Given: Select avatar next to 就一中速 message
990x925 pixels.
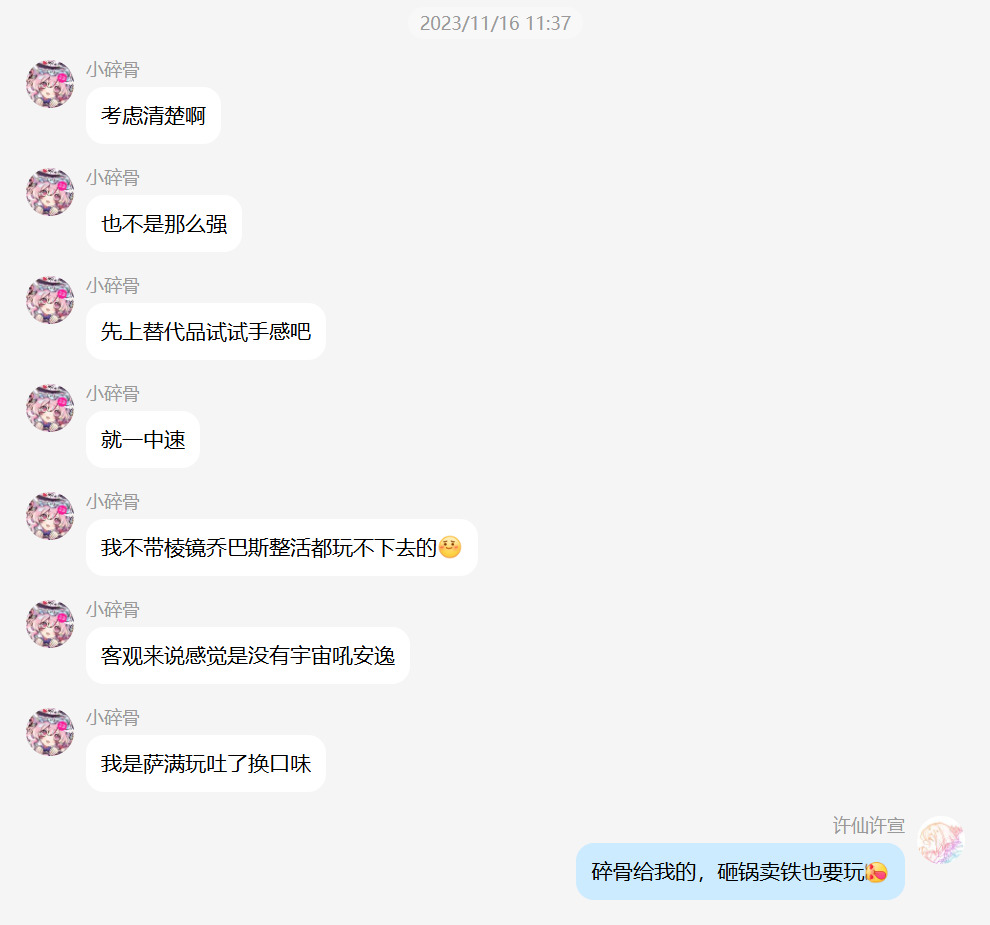Looking at the screenshot, I should (50, 408).
